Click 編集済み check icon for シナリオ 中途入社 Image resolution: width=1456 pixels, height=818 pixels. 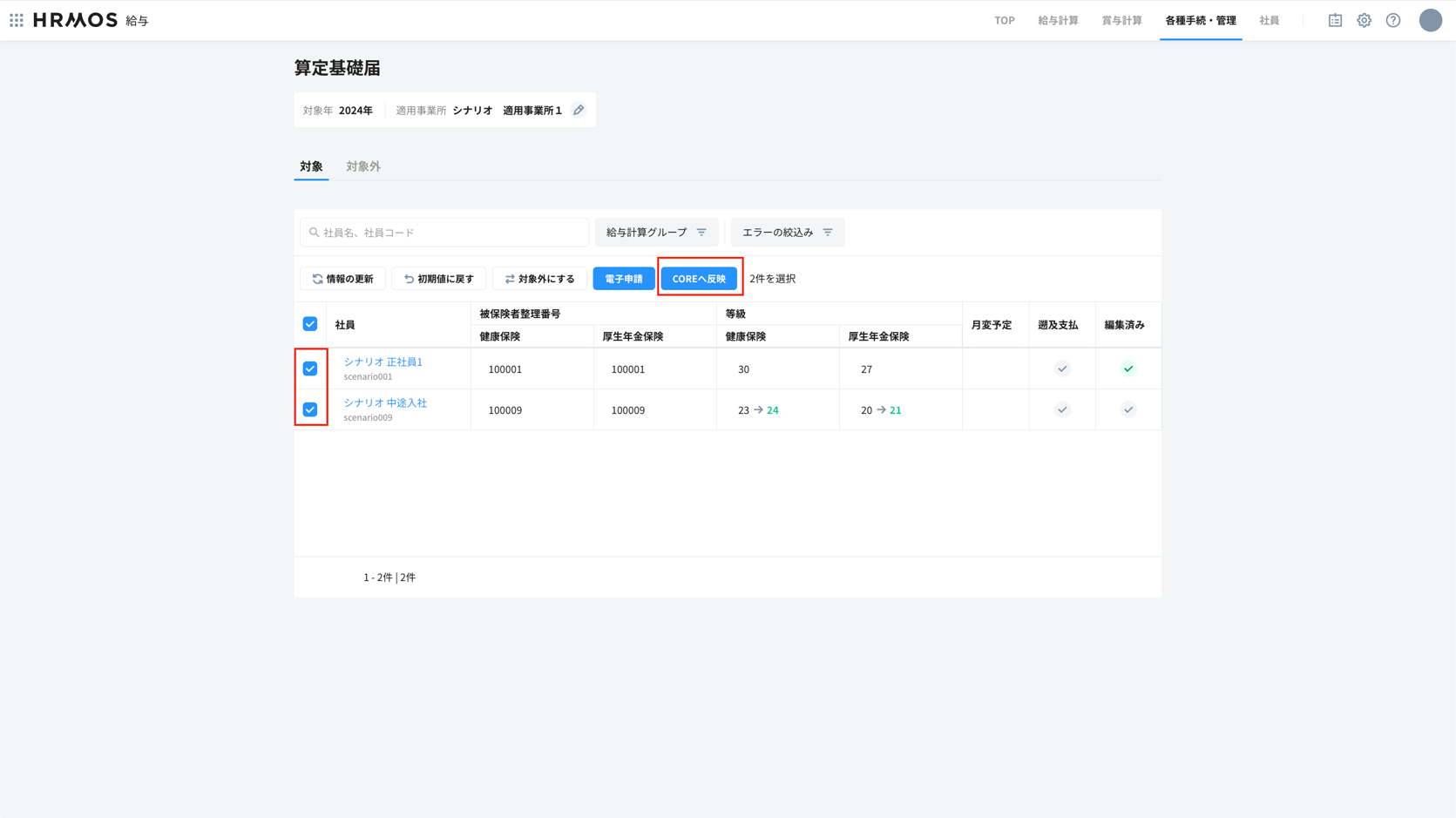(x=1128, y=409)
